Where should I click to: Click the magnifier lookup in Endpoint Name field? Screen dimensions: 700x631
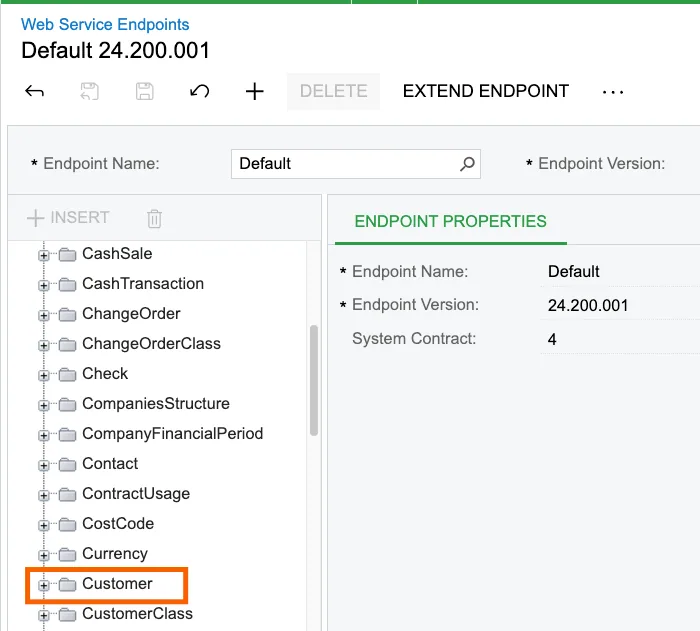467,164
